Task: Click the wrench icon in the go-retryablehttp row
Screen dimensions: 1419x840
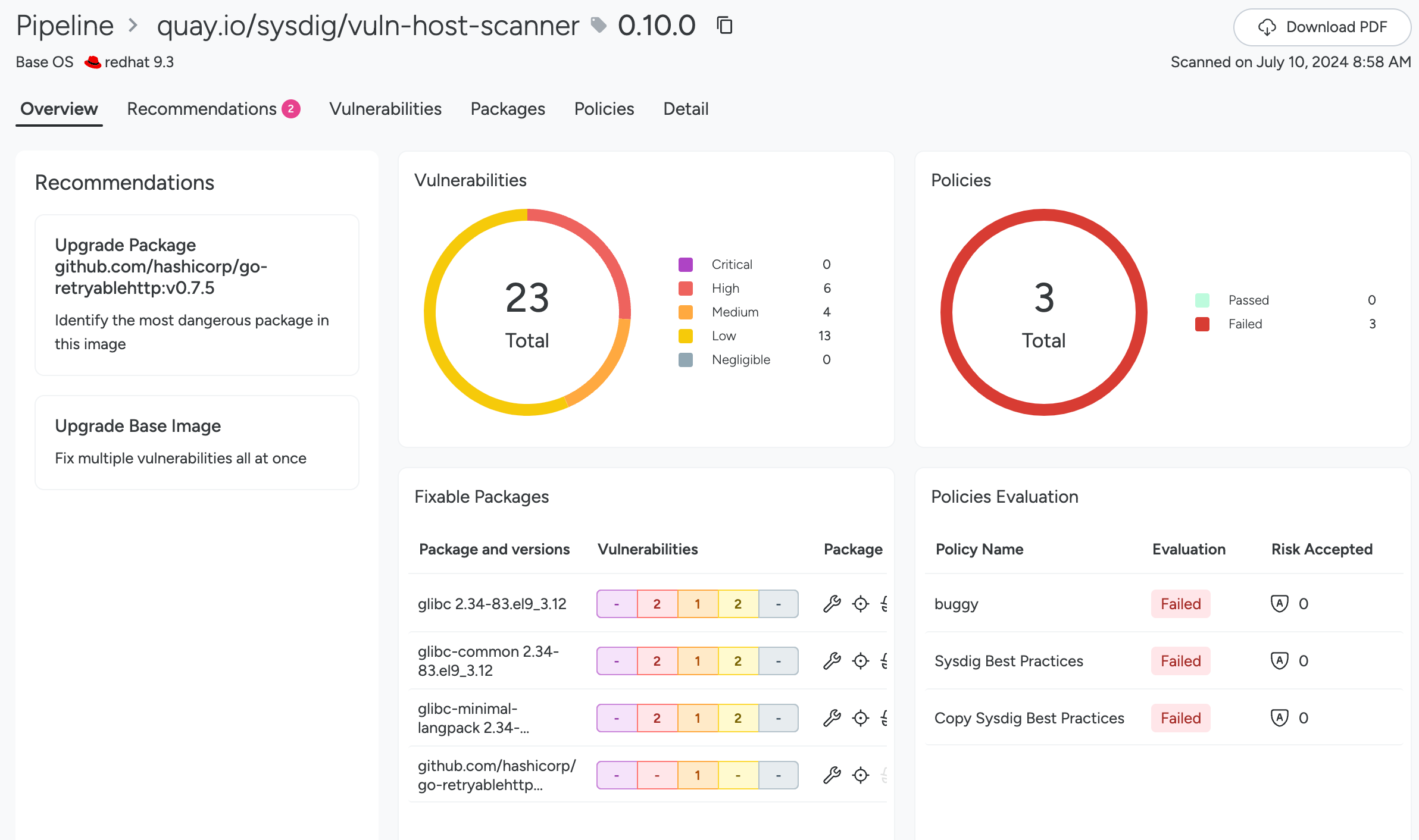Action: click(x=832, y=775)
